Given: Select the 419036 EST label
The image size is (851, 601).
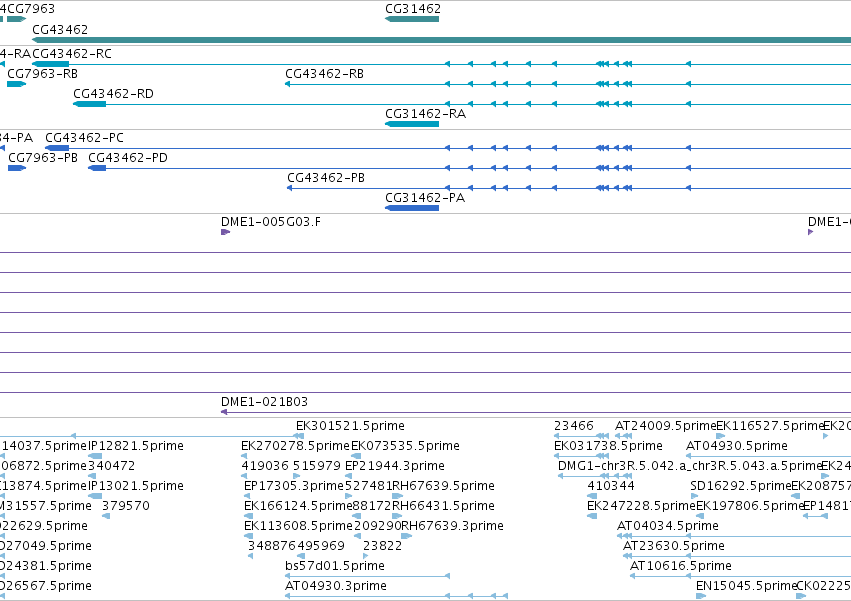Looking at the screenshot, I should 265,466.
